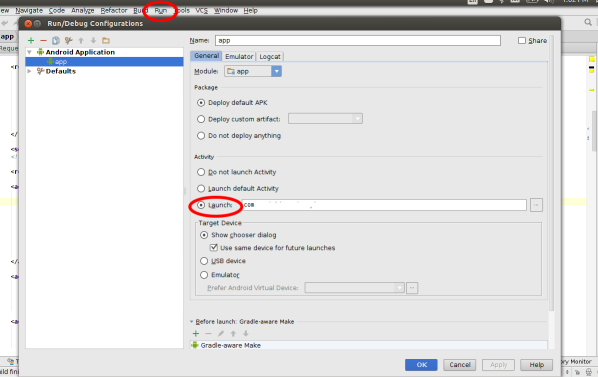Switch to the General tab
Image resolution: width=598 pixels, height=377 pixels.
coord(206,56)
